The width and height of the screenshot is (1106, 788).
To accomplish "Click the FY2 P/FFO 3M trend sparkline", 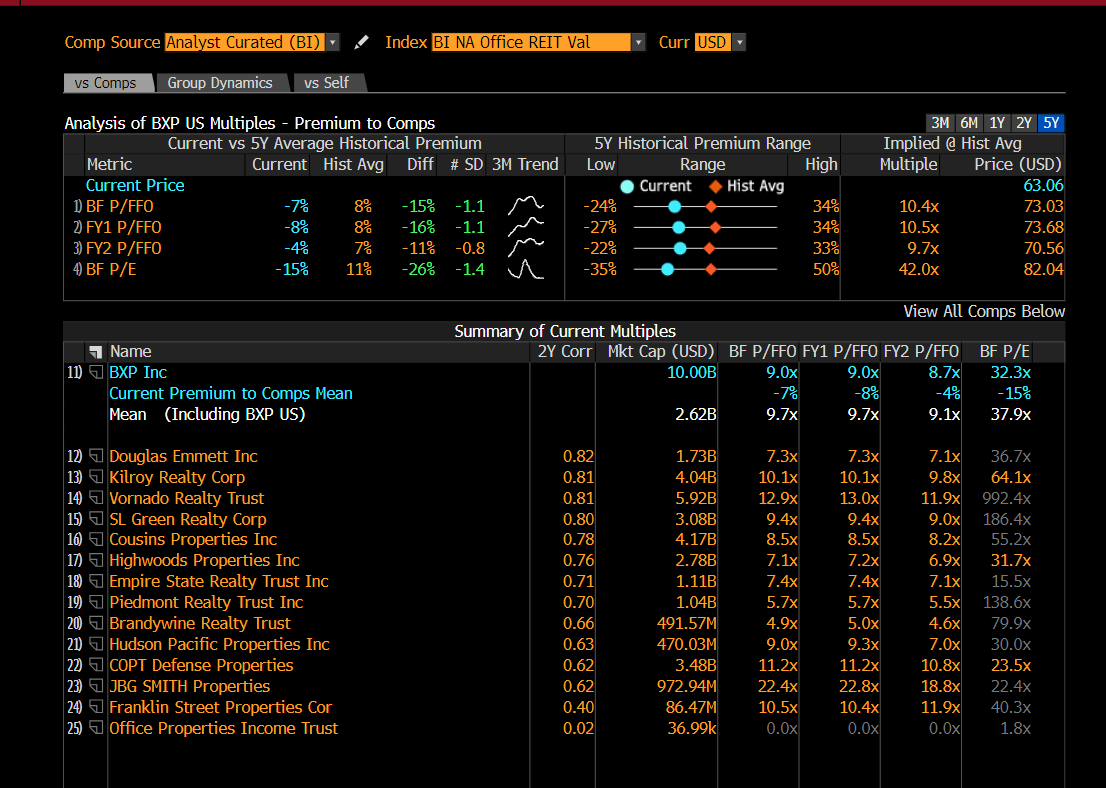I will click(525, 248).
